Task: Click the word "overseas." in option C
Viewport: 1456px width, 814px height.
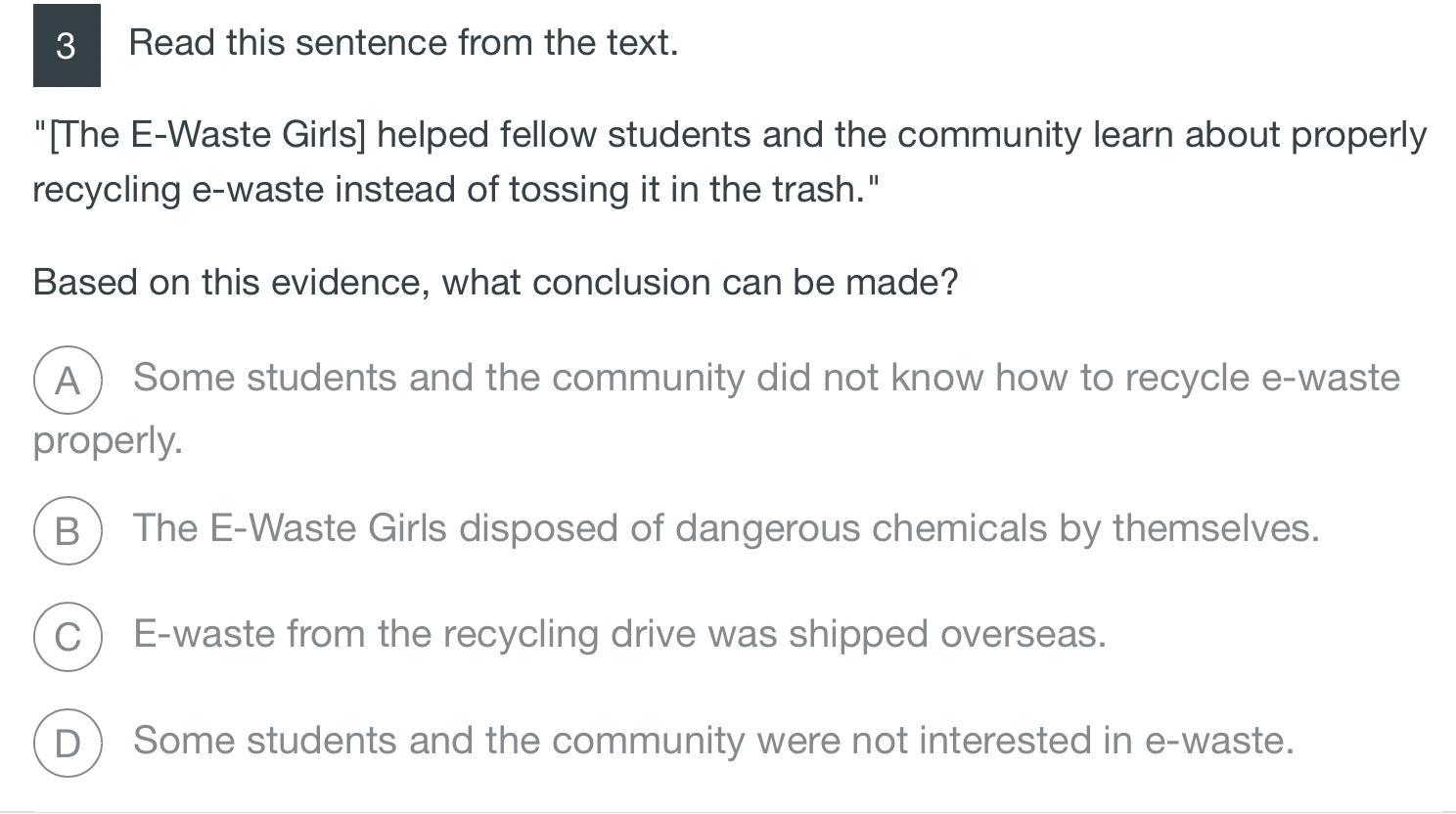Action: tap(1023, 634)
